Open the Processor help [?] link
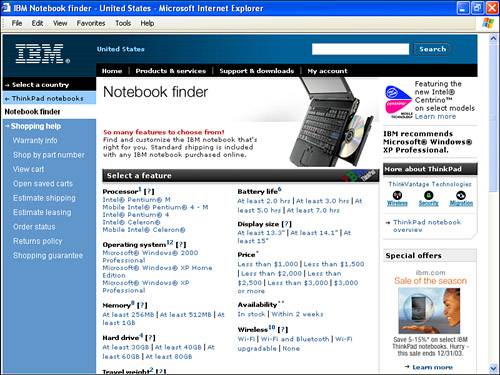This screenshot has height=375, width=500. 149,192
